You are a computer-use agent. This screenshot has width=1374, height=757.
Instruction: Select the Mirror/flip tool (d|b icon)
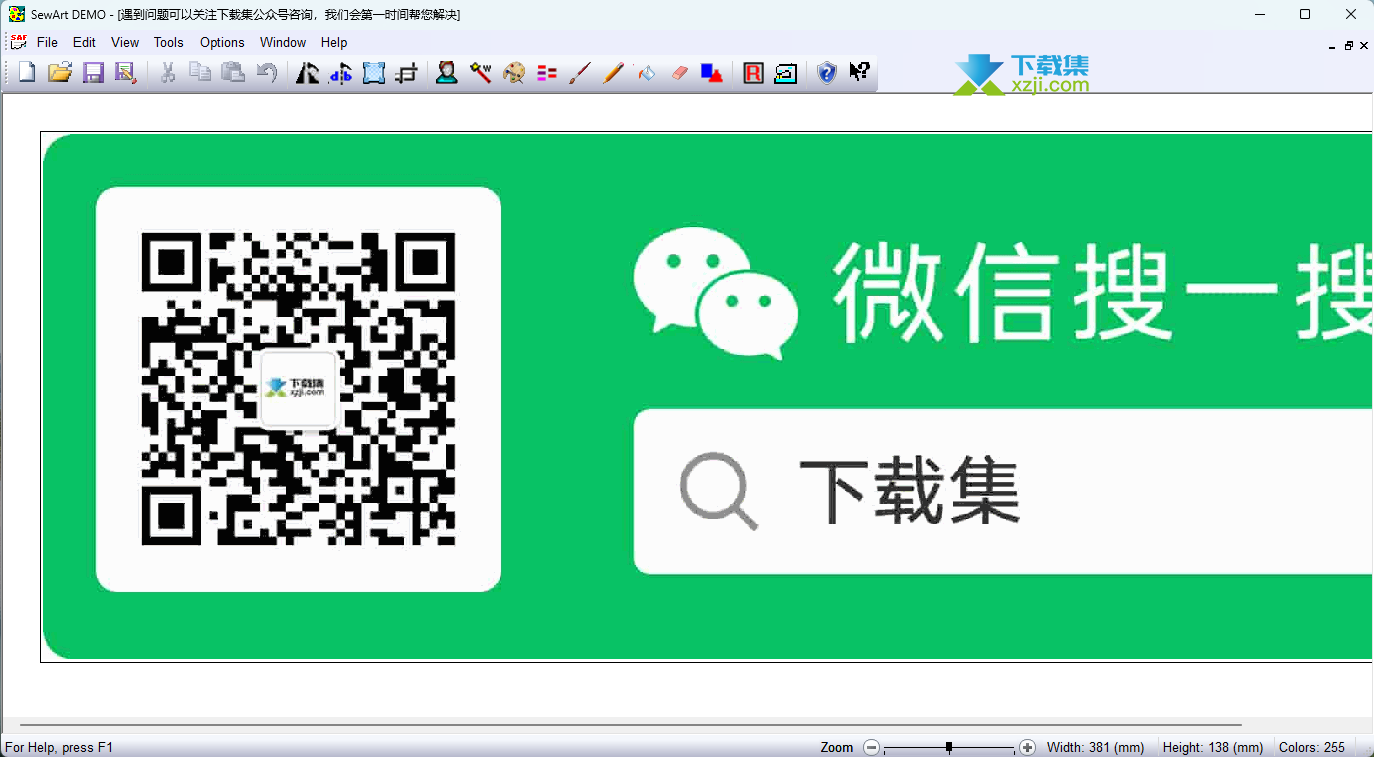[x=341, y=72]
